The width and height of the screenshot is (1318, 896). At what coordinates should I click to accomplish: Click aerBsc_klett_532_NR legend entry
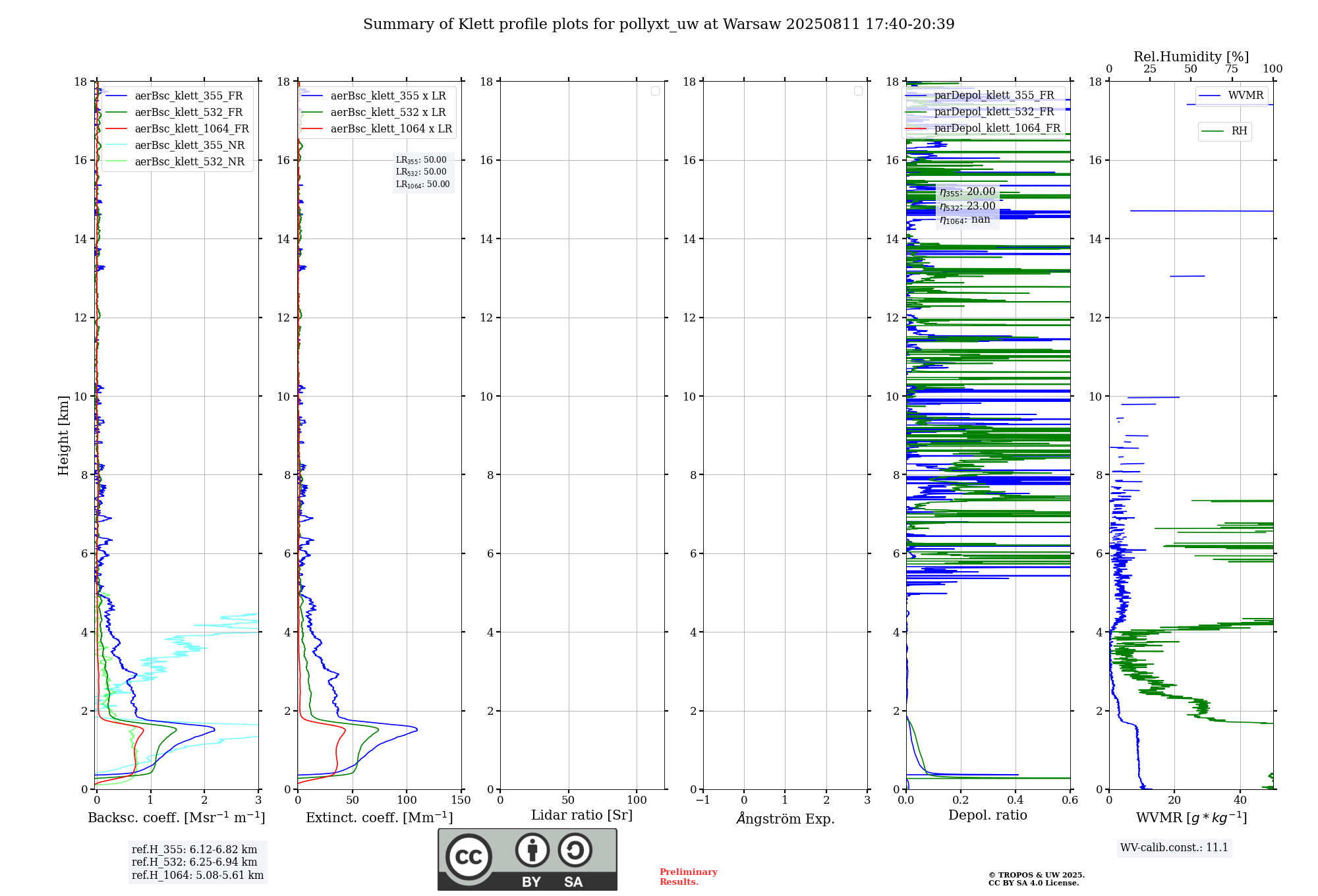tap(189, 162)
